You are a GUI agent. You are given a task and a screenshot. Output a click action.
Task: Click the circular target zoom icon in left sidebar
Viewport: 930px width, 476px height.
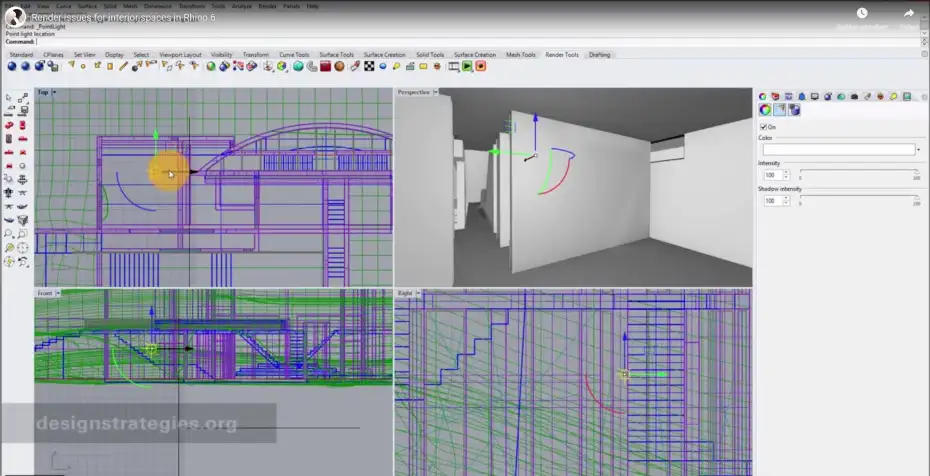(23, 248)
